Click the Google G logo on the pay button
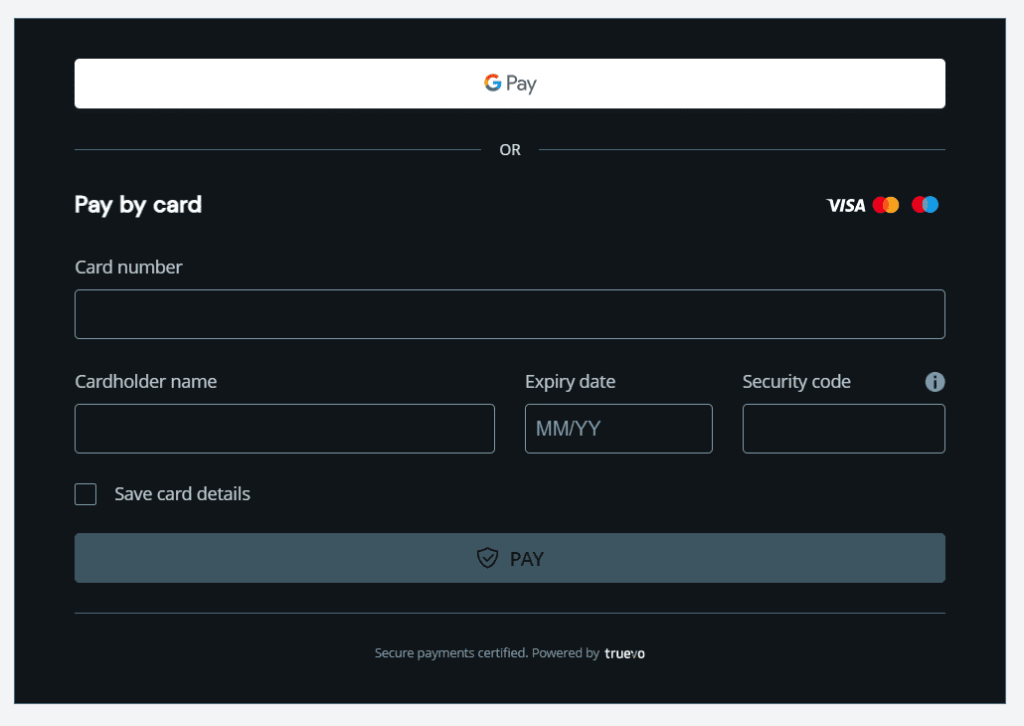Screen dimensions: 1024x726 (x=491, y=83)
